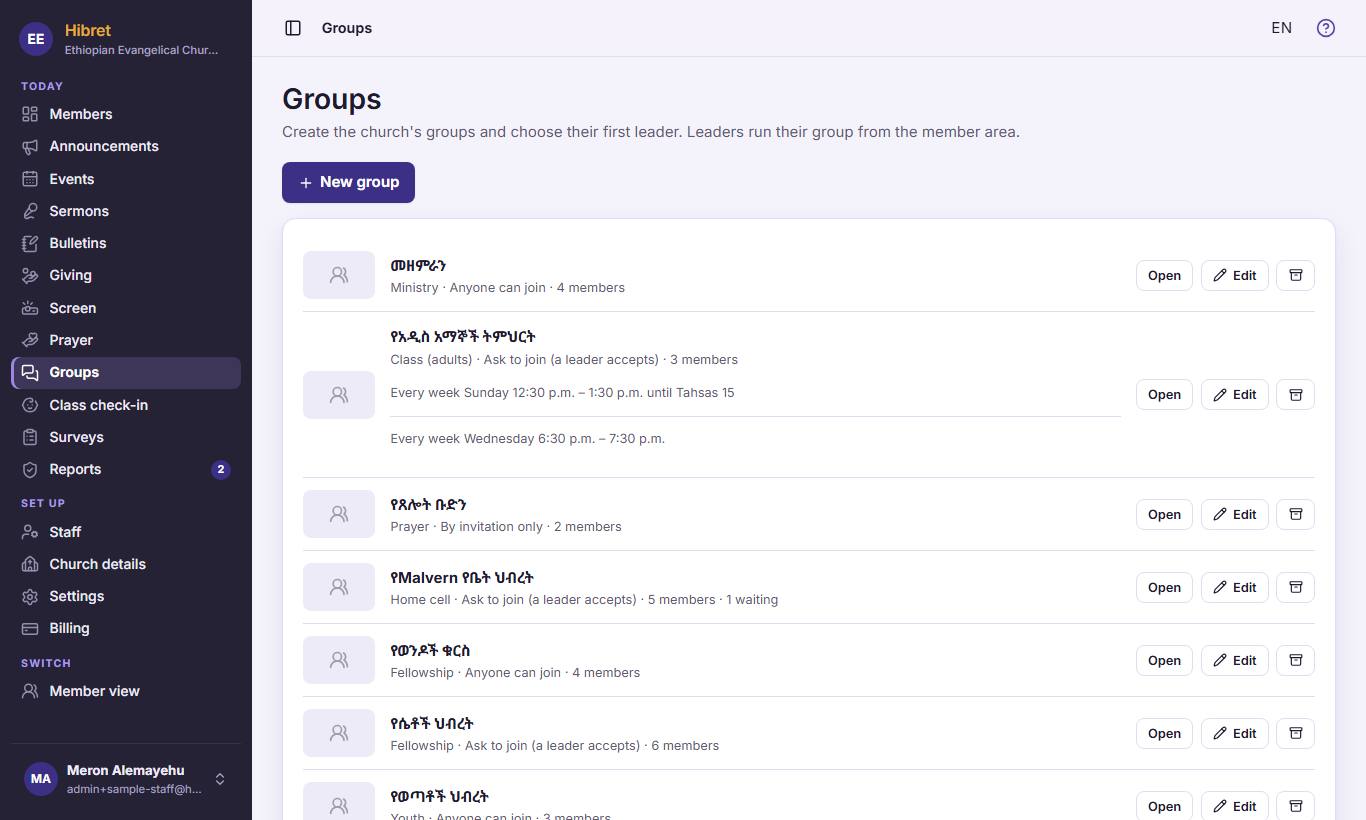The height and width of the screenshot is (820, 1366).
Task: Click "Prayer · By invitation only · 2 members"
Action: click(506, 526)
